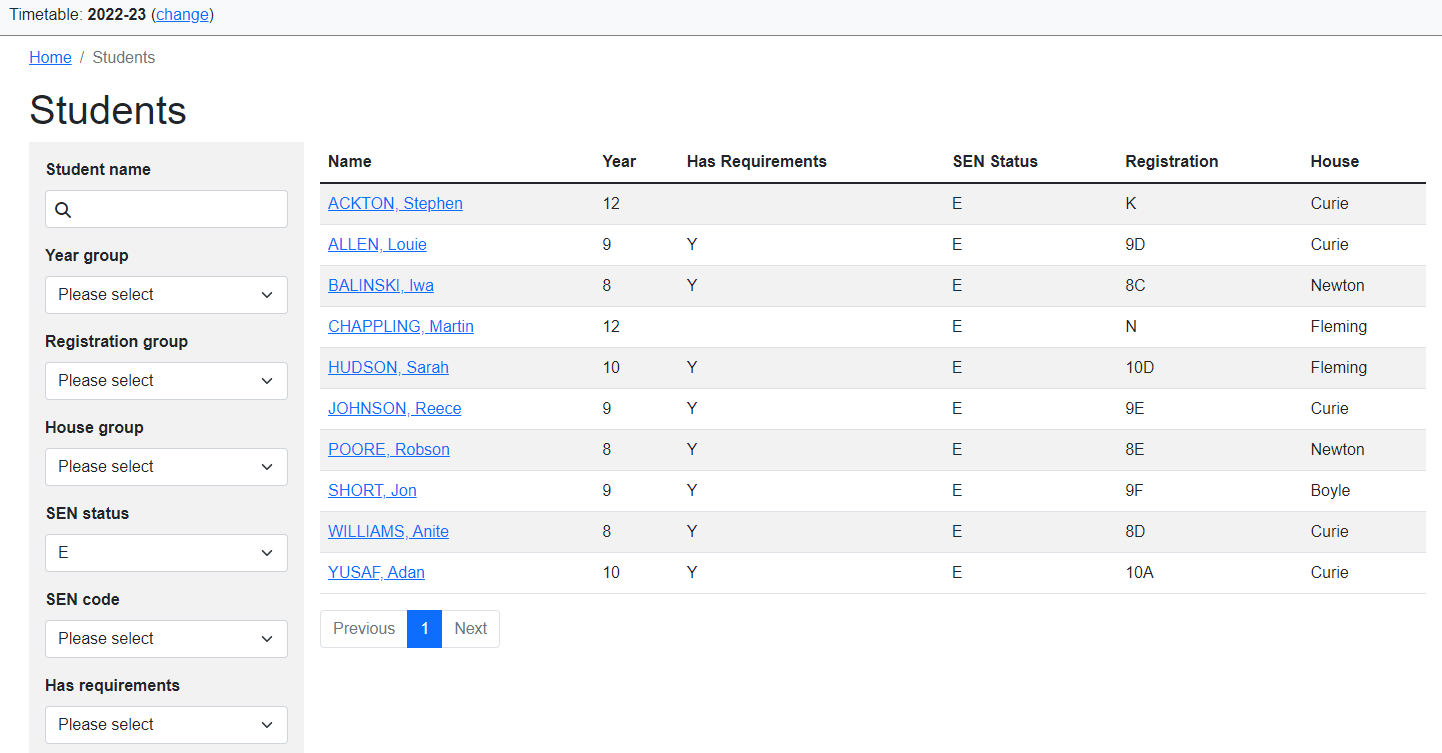The image size is (1442, 753).
Task: Open ALLEN, Louie's student record
Action: pos(377,245)
